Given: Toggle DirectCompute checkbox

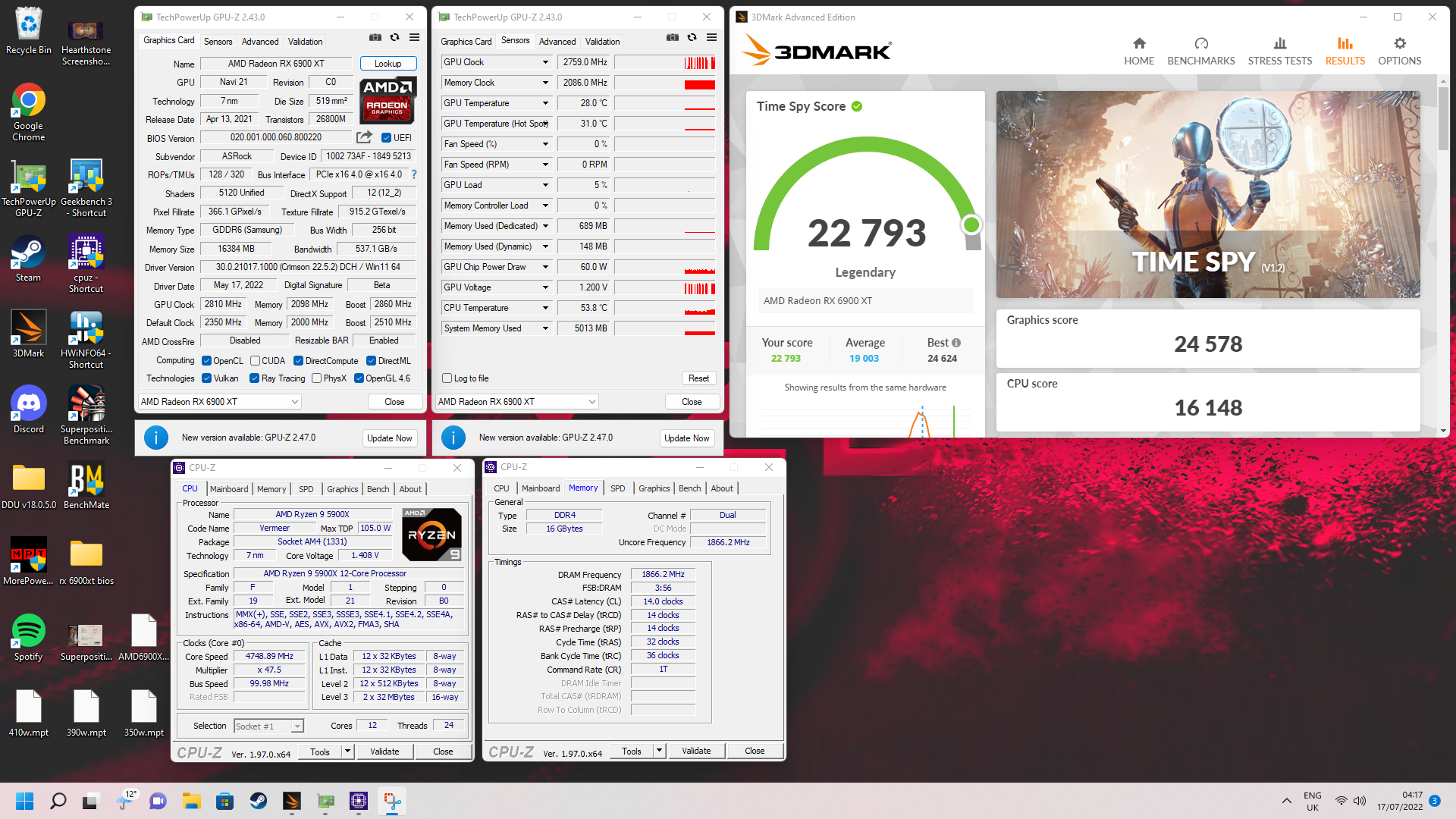Looking at the screenshot, I should (x=298, y=361).
